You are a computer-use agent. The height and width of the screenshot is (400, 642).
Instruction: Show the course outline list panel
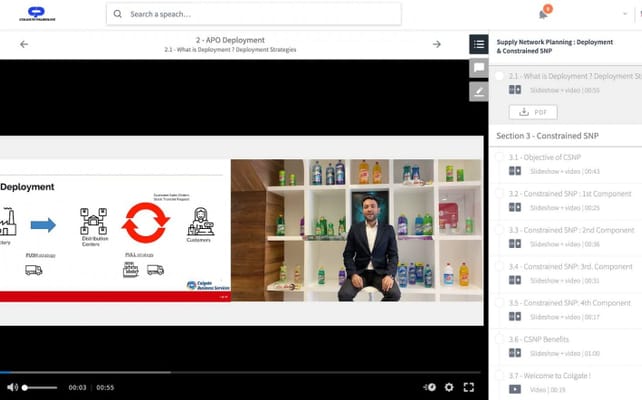pyautogui.click(x=478, y=44)
